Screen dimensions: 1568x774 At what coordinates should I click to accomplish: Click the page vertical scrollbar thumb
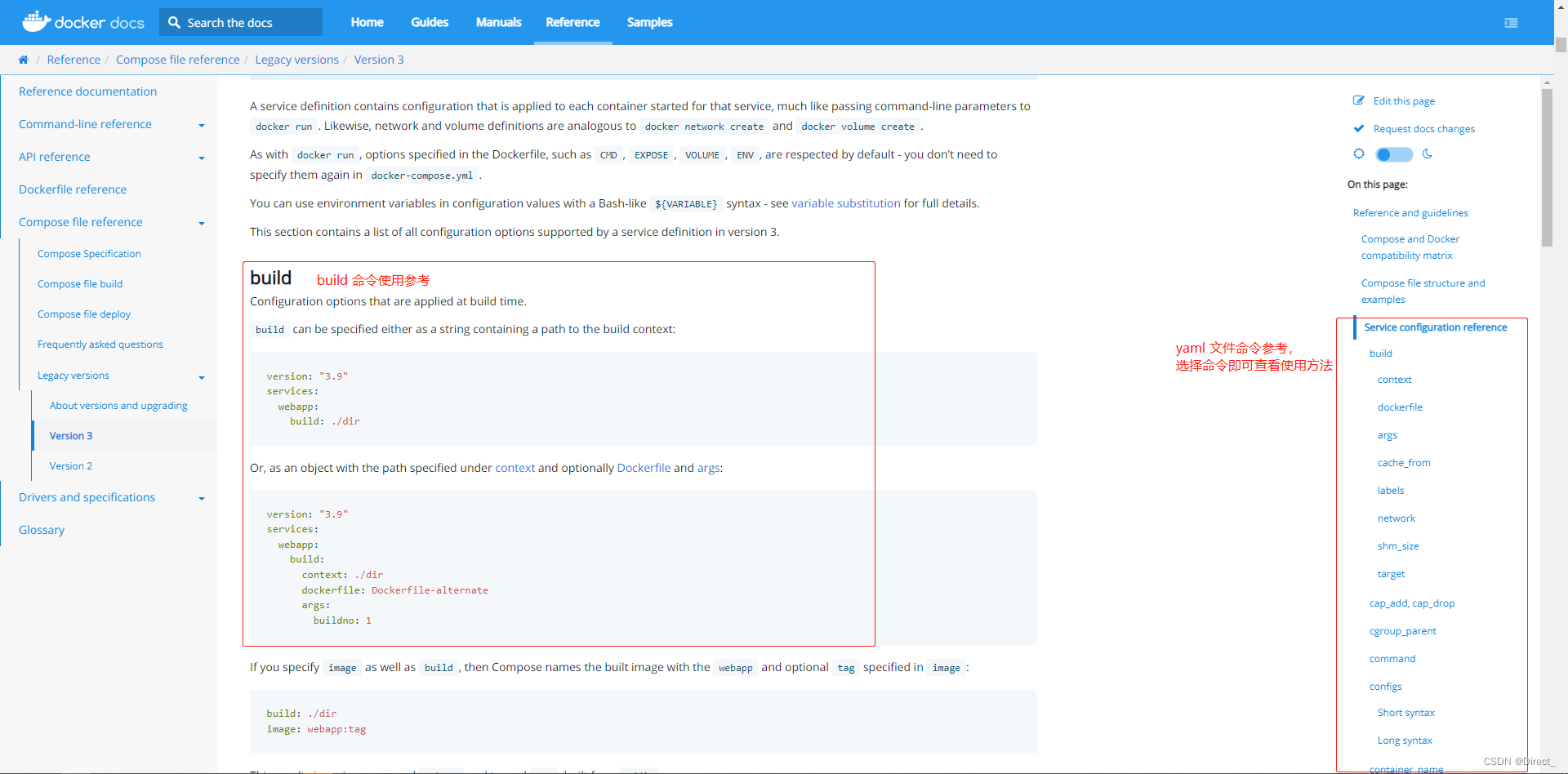(1561, 45)
